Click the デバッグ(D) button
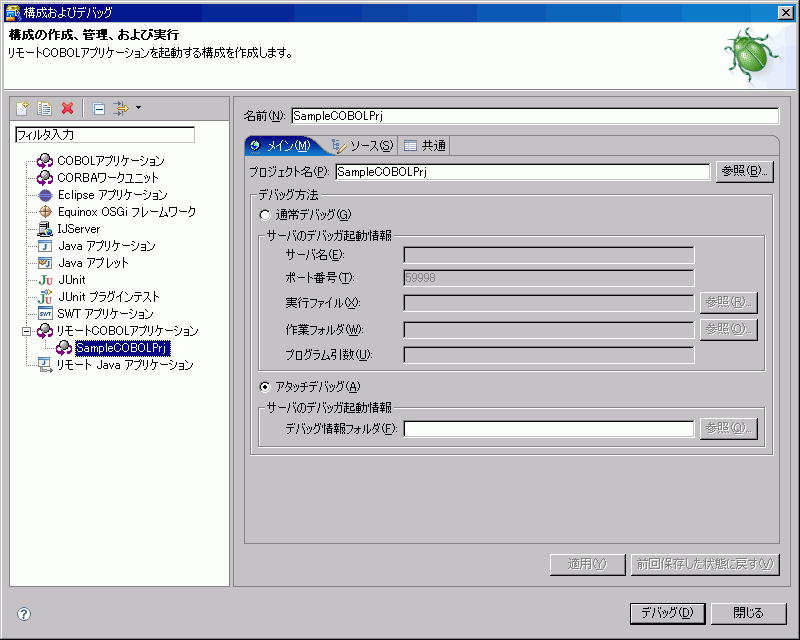800x640 pixels. point(667,613)
